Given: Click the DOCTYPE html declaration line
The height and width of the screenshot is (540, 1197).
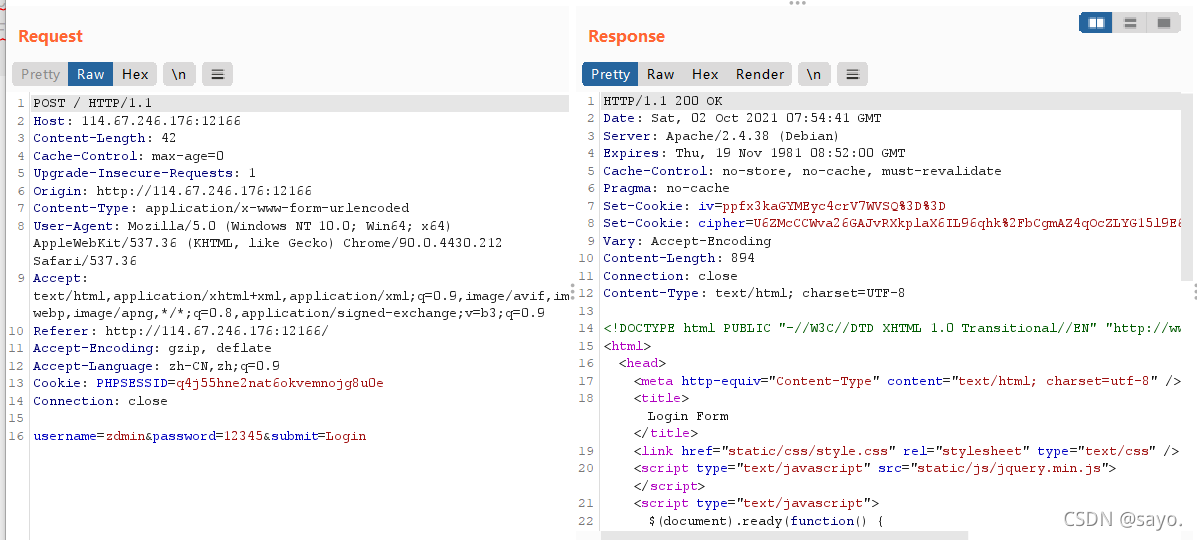Looking at the screenshot, I should tap(893, 328).
